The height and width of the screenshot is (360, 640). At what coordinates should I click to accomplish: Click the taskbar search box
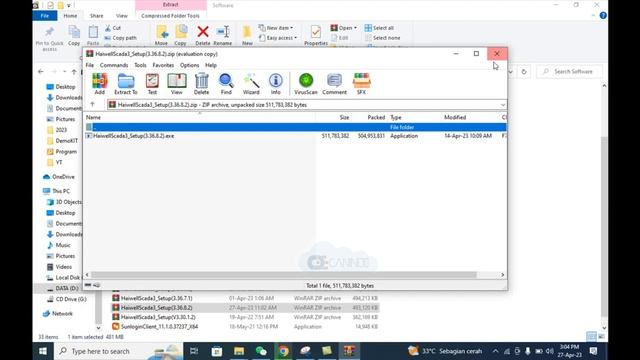pos(118,351)
